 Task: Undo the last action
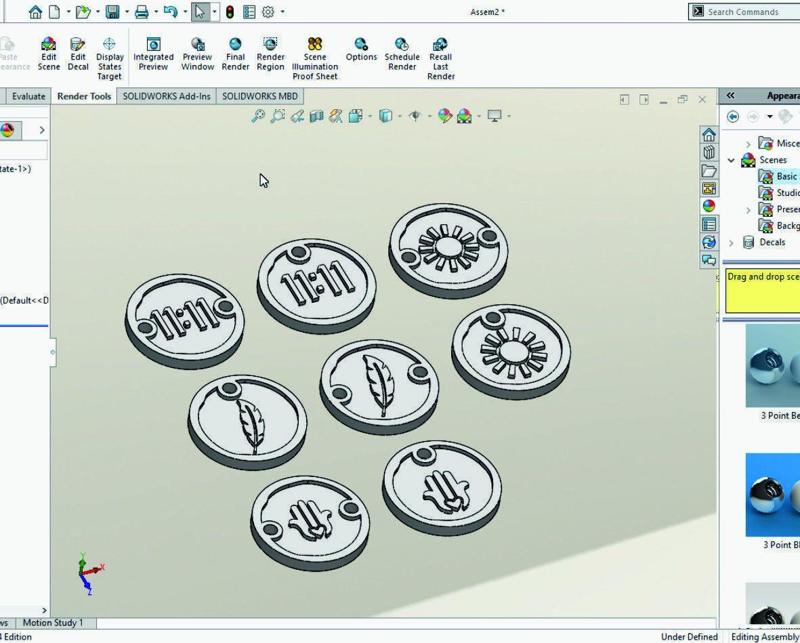[x=170, y=12]
